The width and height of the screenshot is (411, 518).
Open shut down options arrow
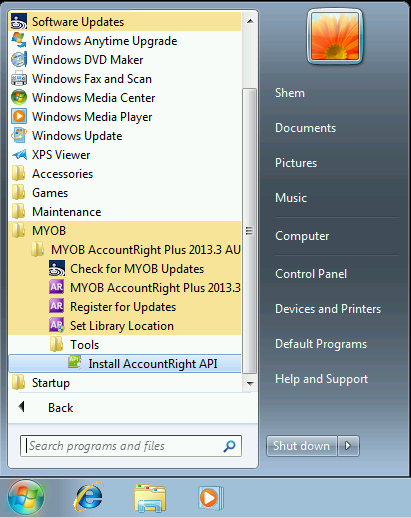click(348, 446)
